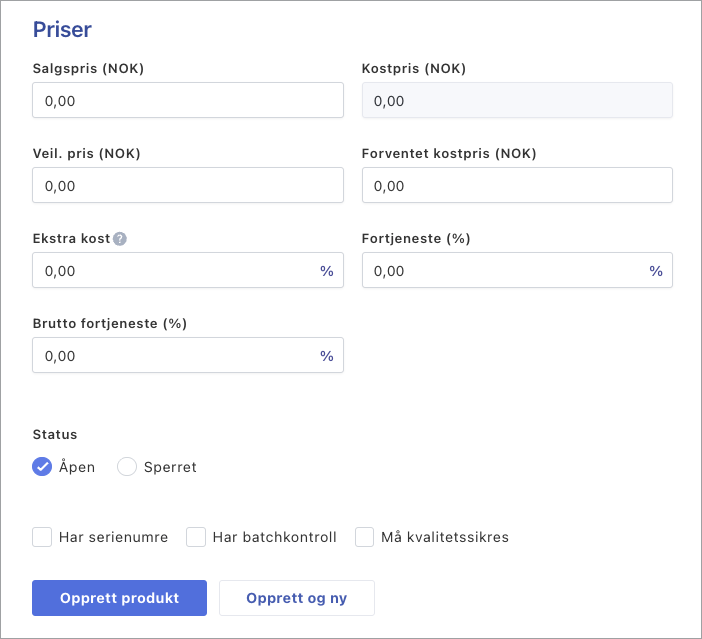Enable the Har serienumre checkbox
Screen dimensions: 702x639
tap(42, 537)
